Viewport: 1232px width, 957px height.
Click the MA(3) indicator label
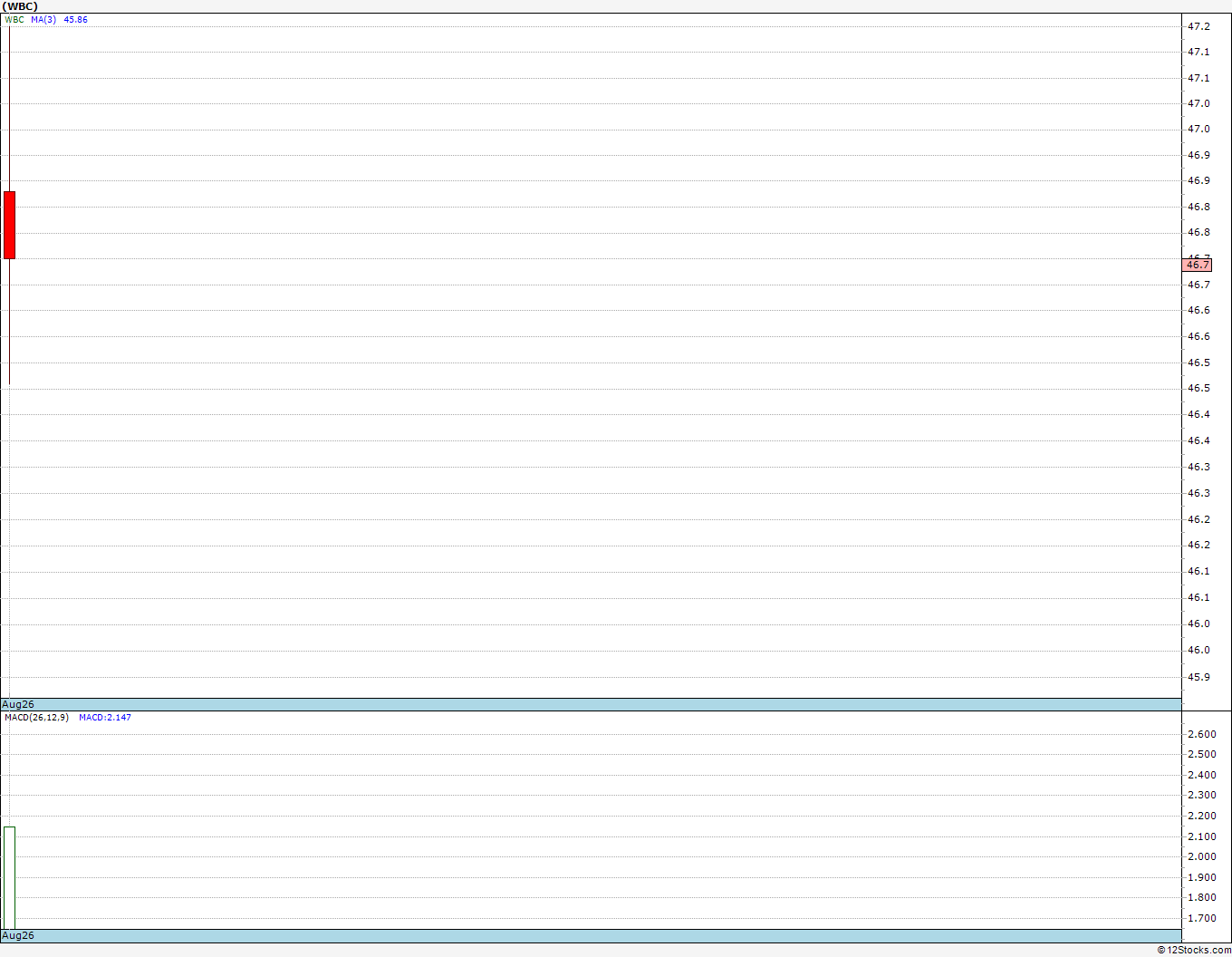coord(43,19)
